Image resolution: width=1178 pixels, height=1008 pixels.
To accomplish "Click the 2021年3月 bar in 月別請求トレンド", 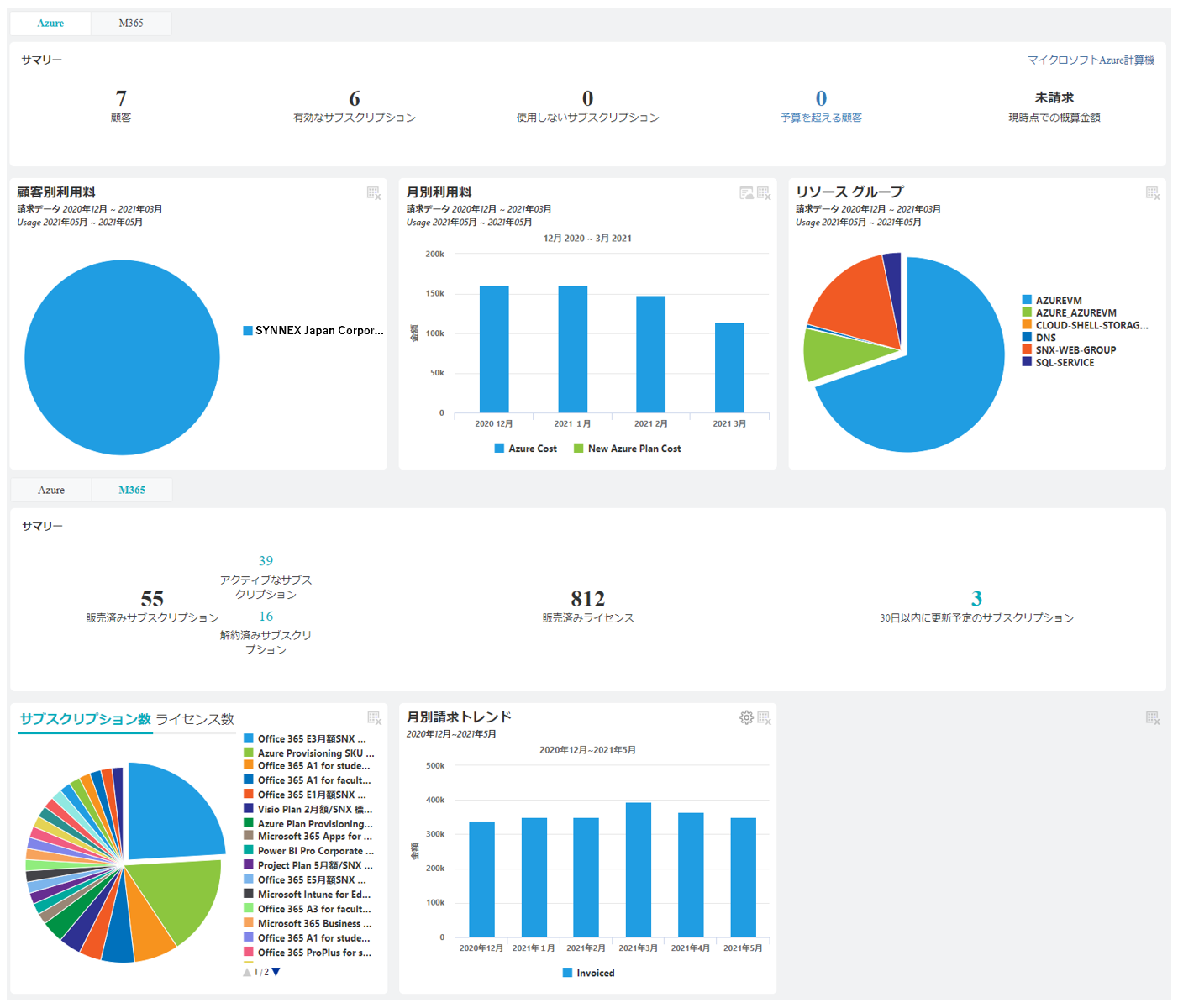I will pos(639,870).
